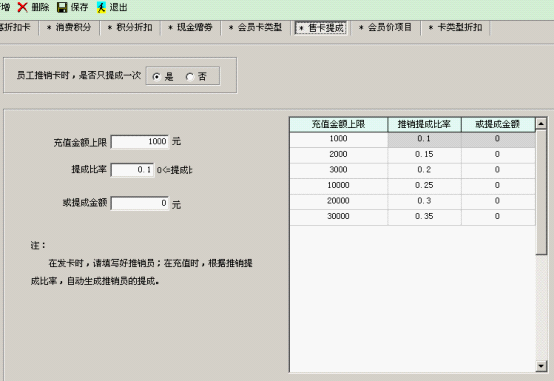Click commission amount cell in 10000 row

[498, 186]
